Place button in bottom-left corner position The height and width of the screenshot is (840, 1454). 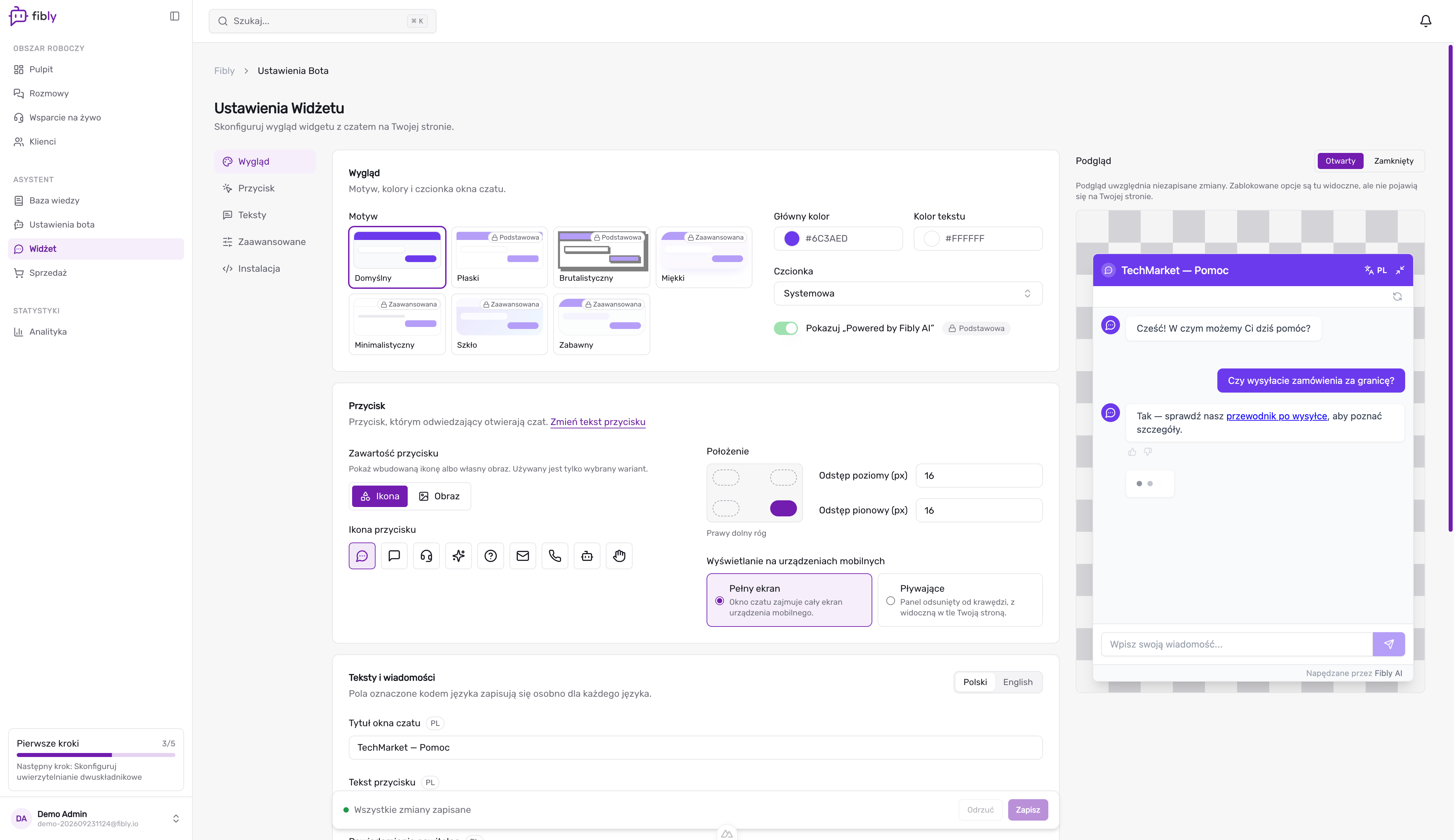[x=725, y=508]
